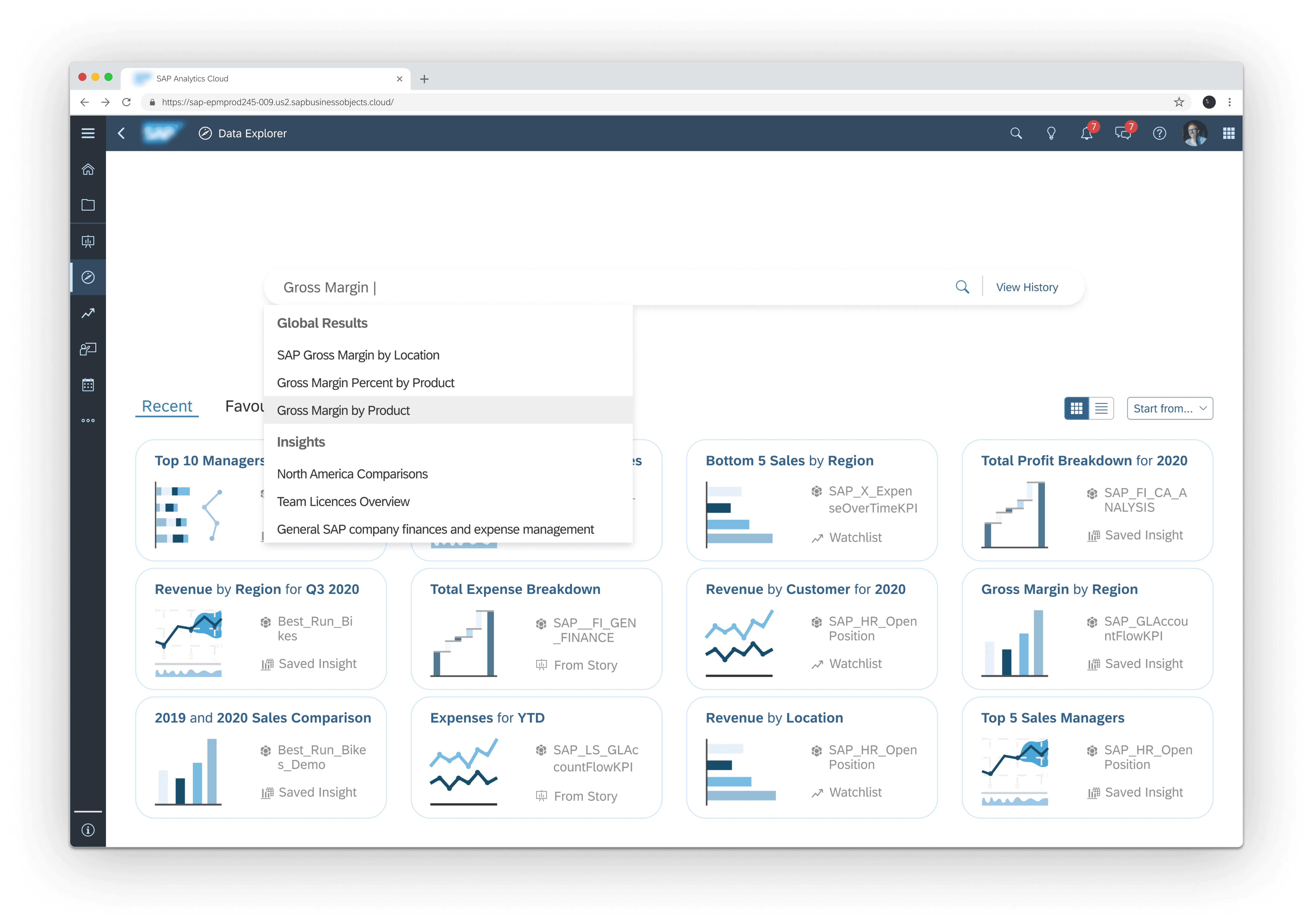This screenshot has height=924, width=1312.
Task: Open the Analytics trend line sidebar icon
Action: (x=88, y=313)
